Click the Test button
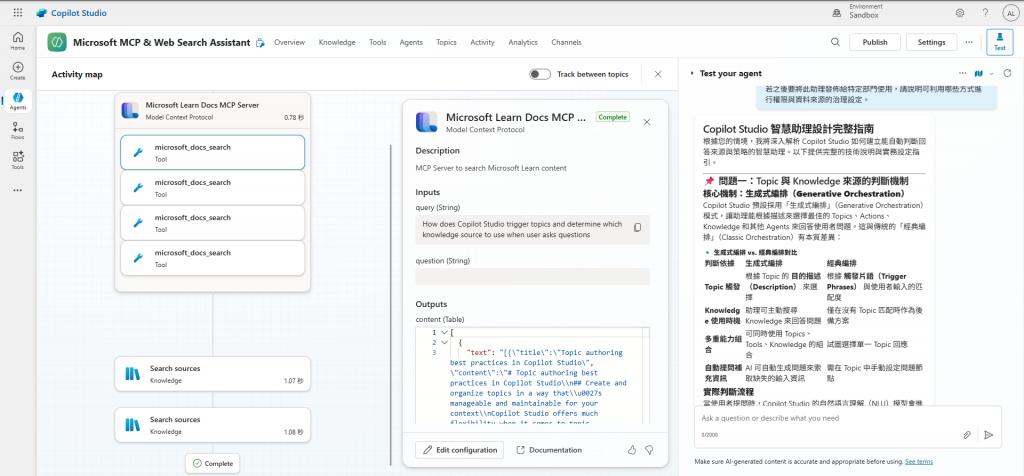Image resolution: width=1024 pixels, height=476 pixels. (x=999, y=42)
